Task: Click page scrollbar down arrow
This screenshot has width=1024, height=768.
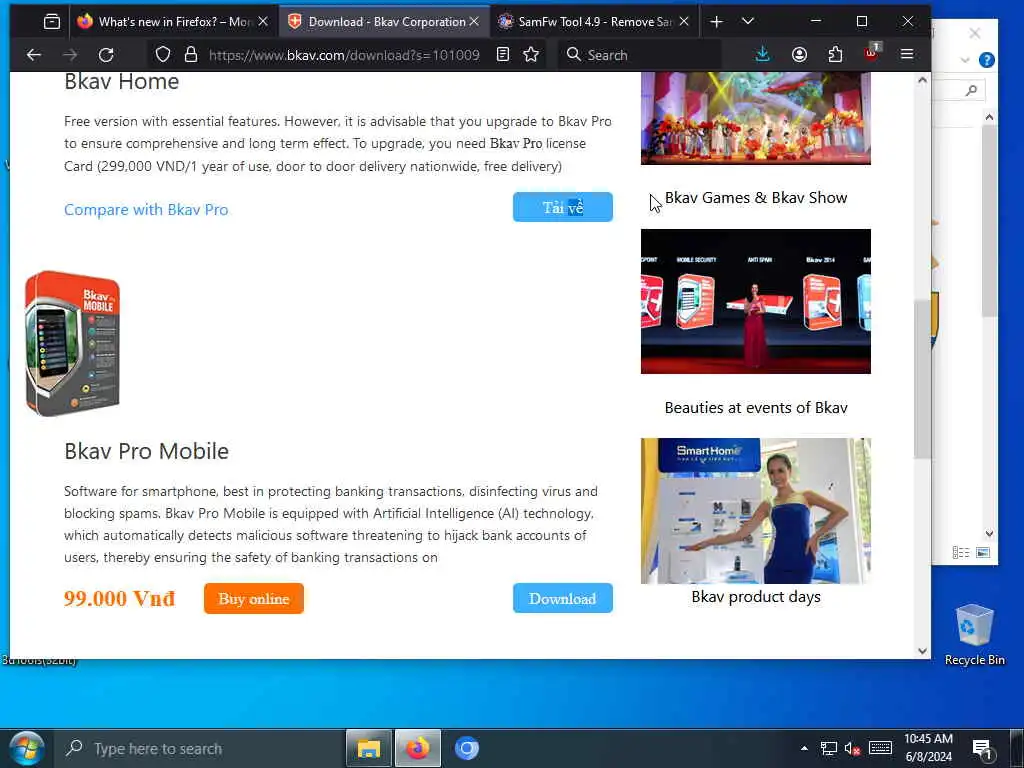Action: 922,650
